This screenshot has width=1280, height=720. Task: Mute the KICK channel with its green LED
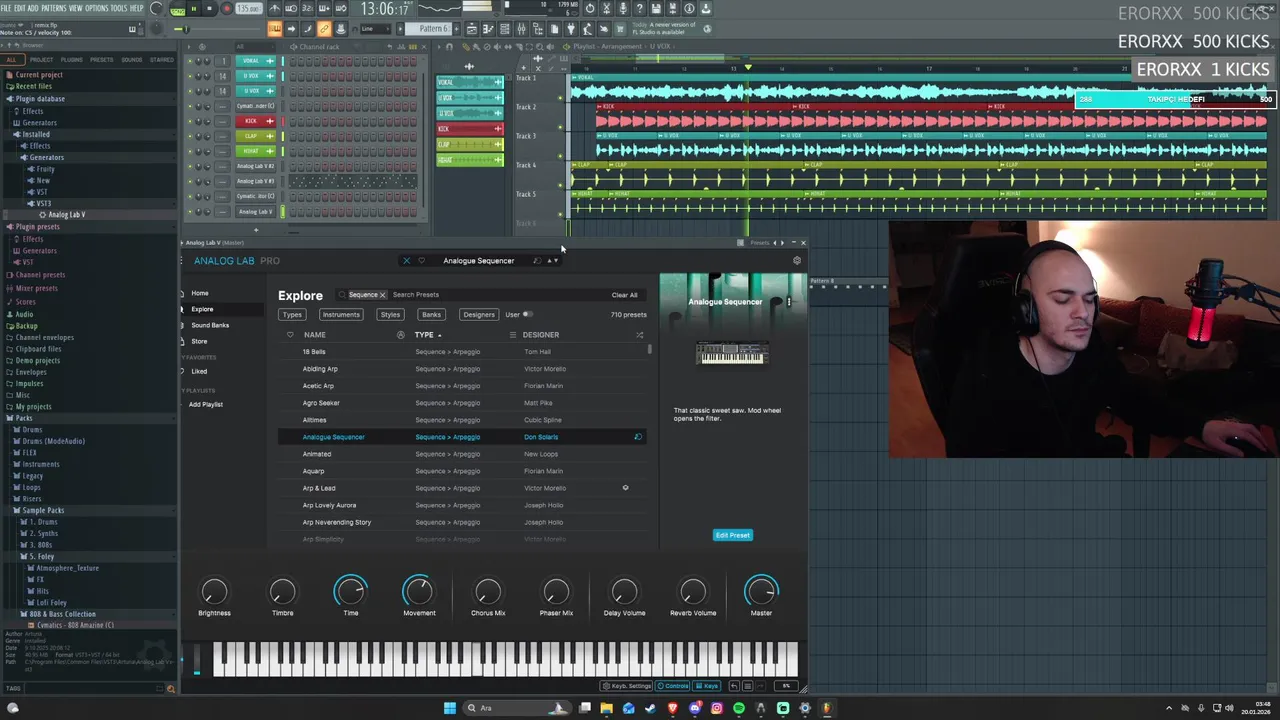point(190,121)
